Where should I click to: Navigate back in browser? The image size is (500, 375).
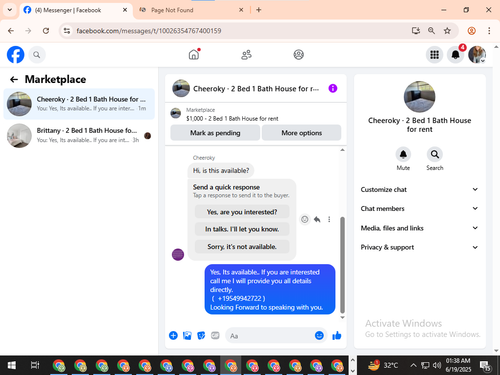11,31
